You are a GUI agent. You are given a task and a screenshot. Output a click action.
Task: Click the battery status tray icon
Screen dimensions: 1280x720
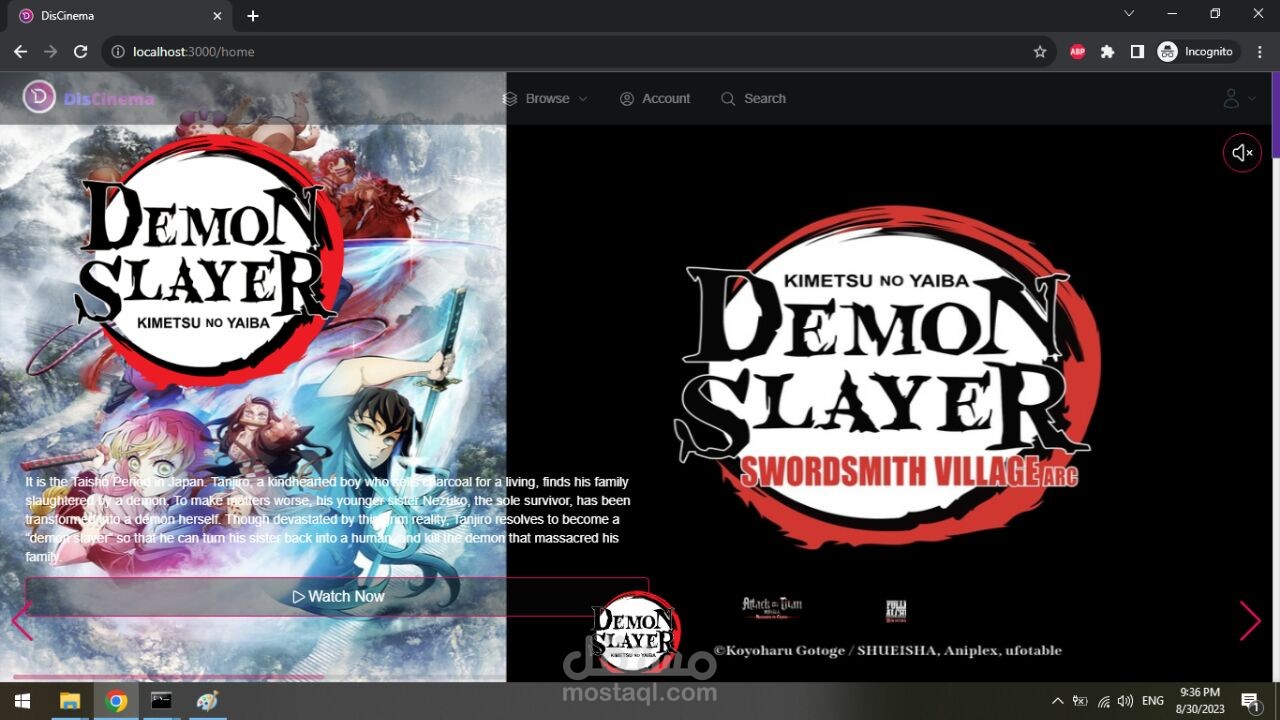pos(1080,701)
